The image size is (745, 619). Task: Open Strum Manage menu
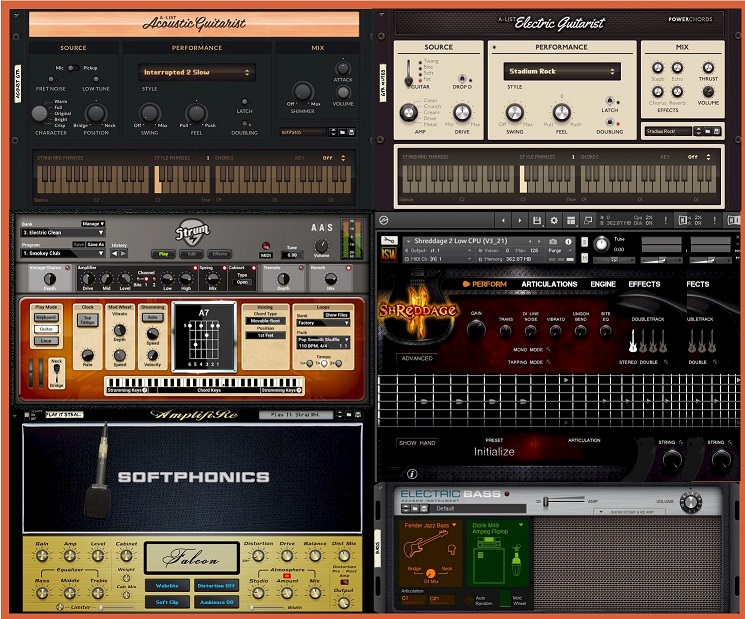93,223
